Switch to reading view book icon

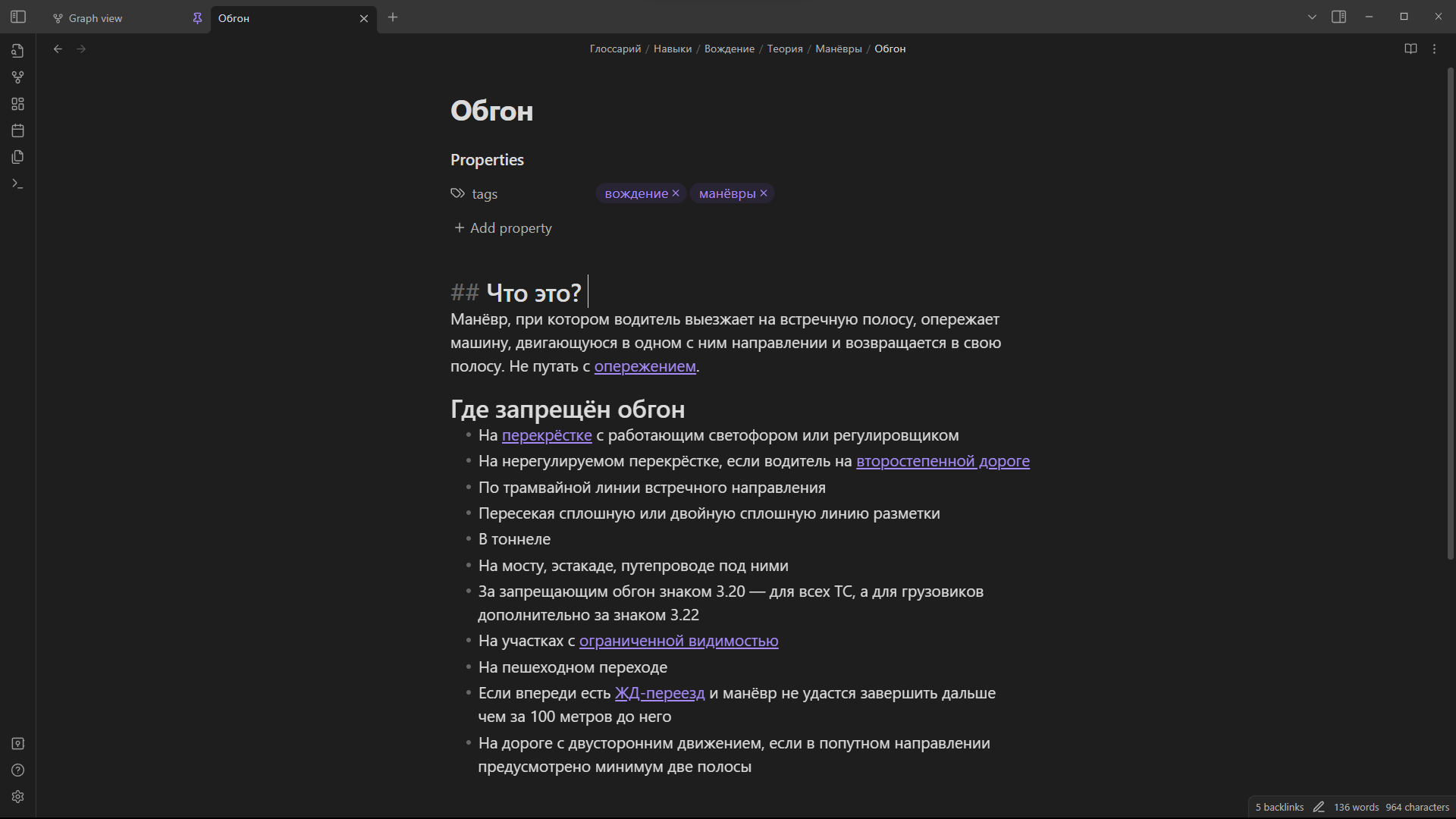(x=1410, y=49)
